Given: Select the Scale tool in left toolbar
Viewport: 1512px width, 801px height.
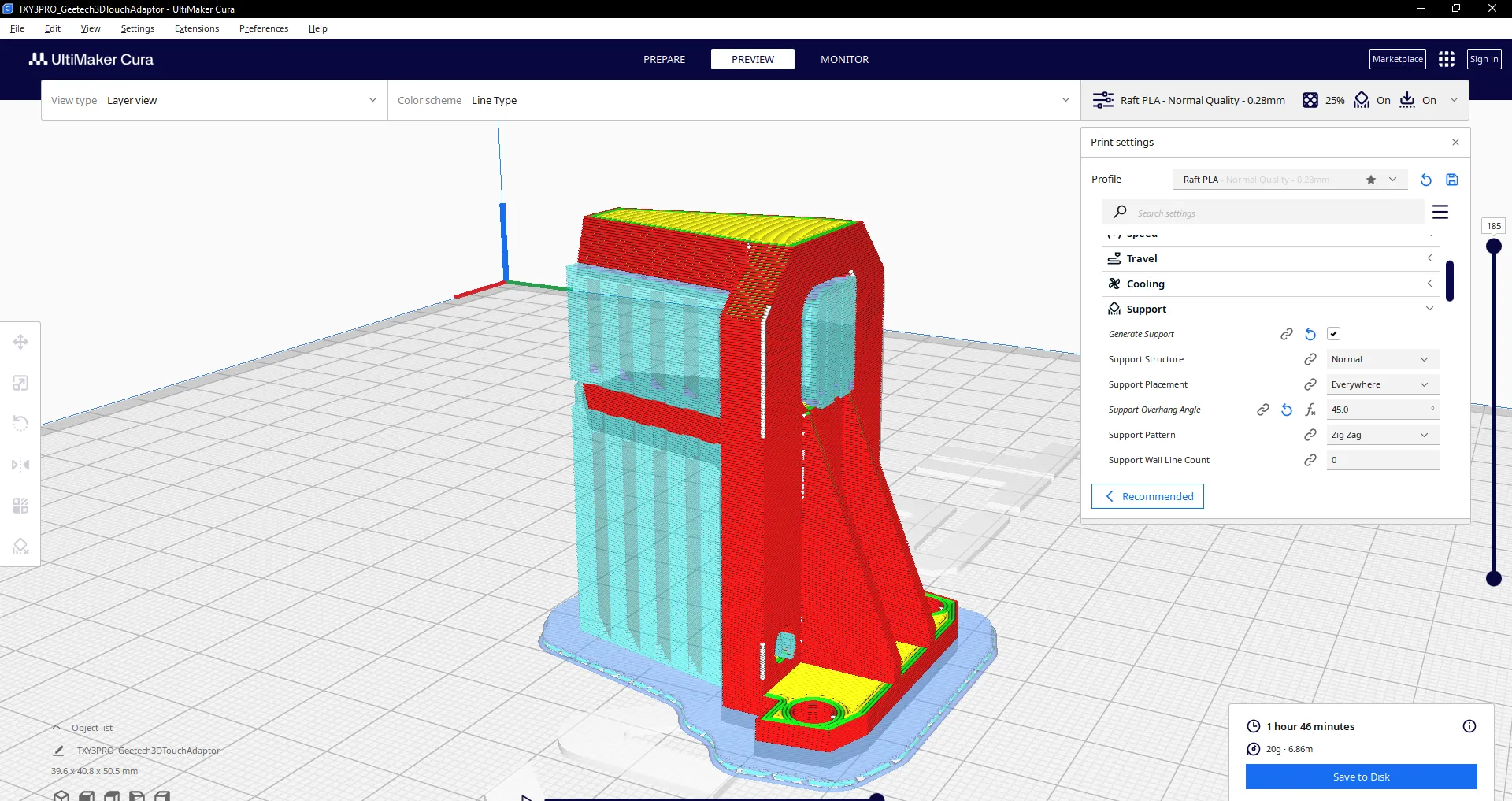Looking at the screenshot, I should click(x=20, y=383).
